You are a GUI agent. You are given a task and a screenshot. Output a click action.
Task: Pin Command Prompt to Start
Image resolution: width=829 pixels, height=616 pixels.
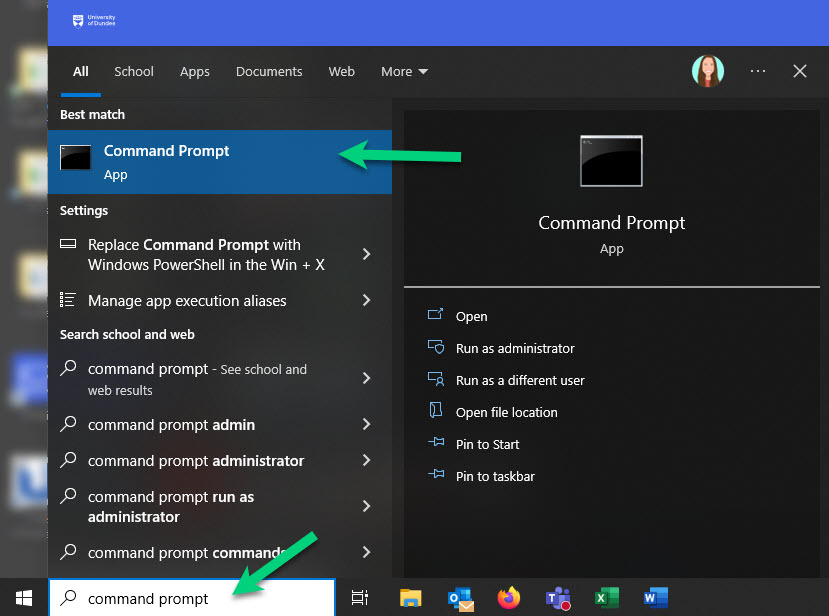coord(487,444)
